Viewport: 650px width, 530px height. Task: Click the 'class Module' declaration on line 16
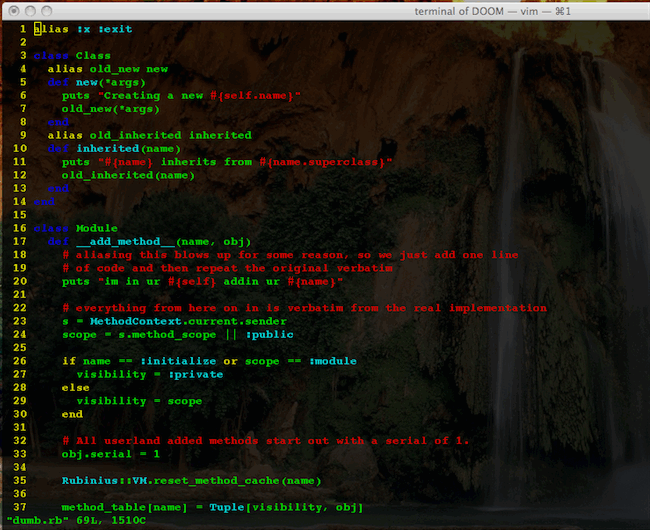coord(76,228)
